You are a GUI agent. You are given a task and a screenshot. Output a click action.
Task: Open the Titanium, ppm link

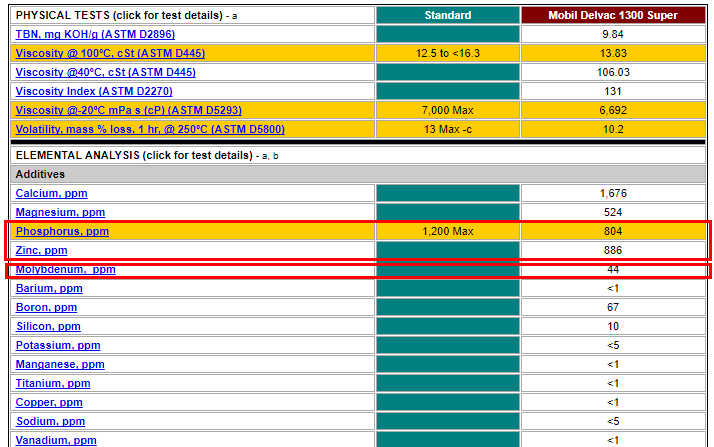coord(53,383)
